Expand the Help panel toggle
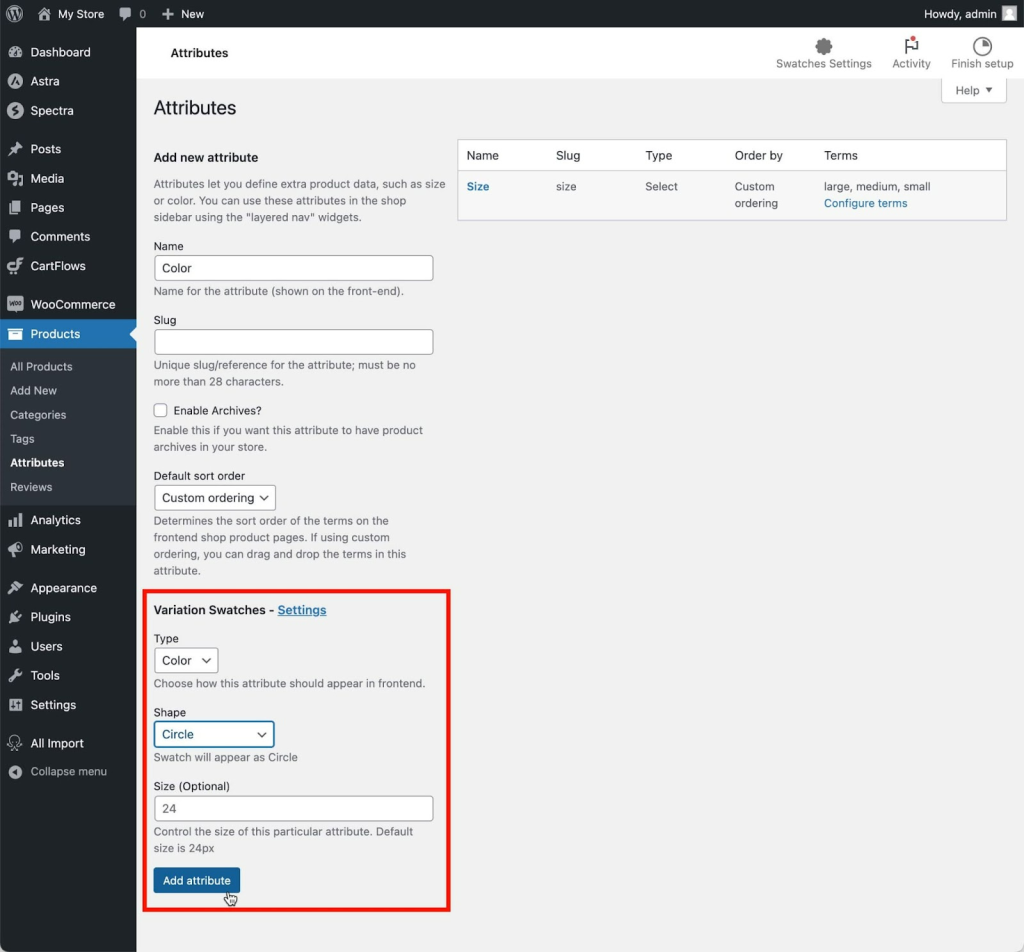 coord(973,90)
